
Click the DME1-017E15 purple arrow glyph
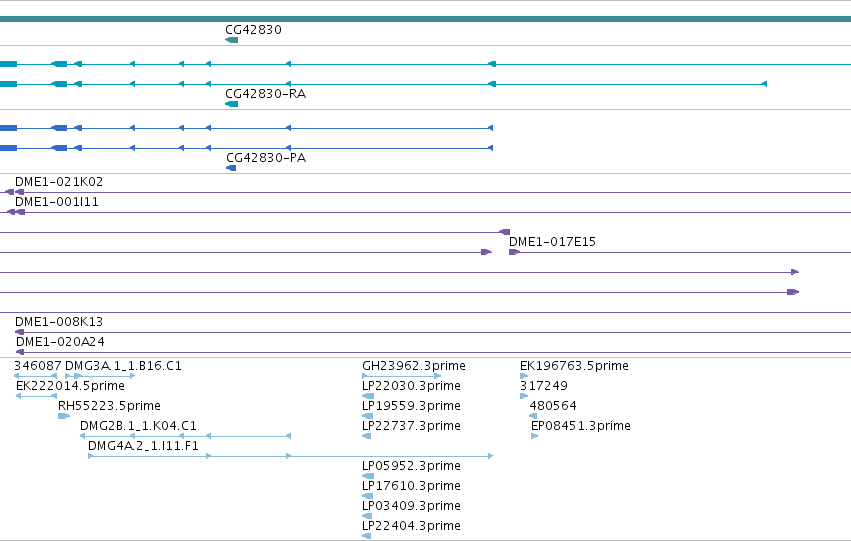[x=515, y=252]
